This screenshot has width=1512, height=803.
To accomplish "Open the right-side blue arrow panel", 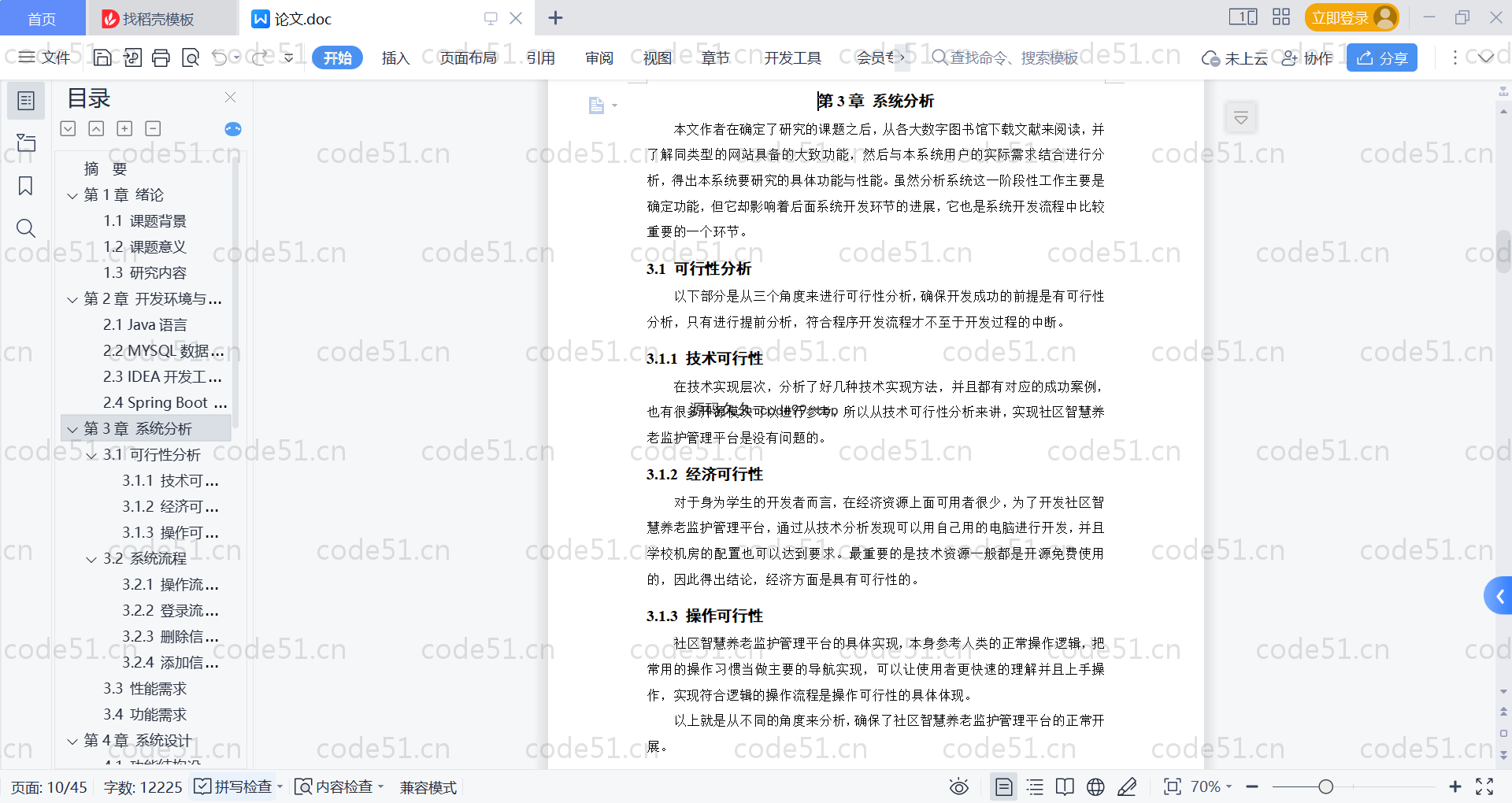I will (1499, 596).
